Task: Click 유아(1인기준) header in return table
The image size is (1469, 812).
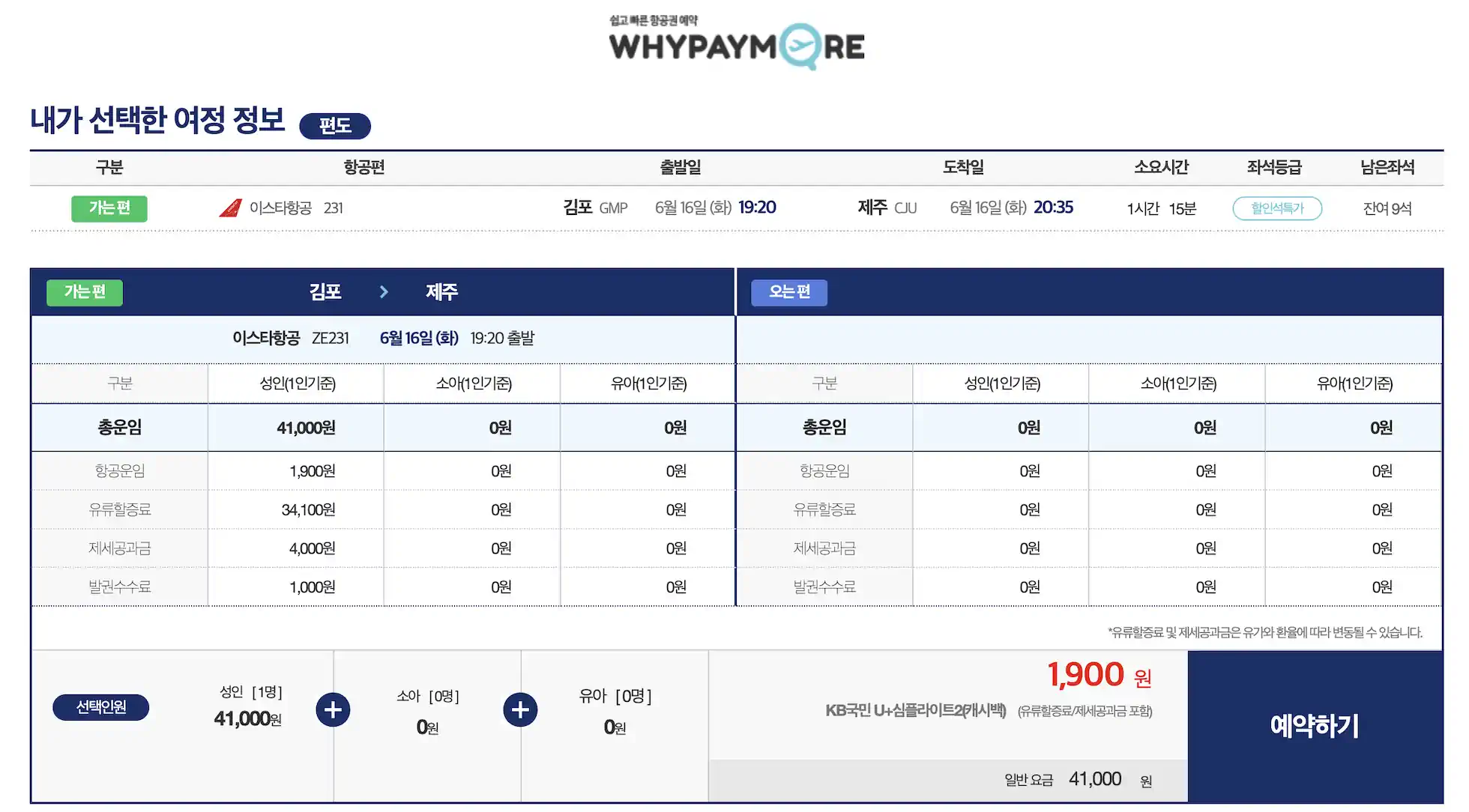Action: tap(1354, 384)
